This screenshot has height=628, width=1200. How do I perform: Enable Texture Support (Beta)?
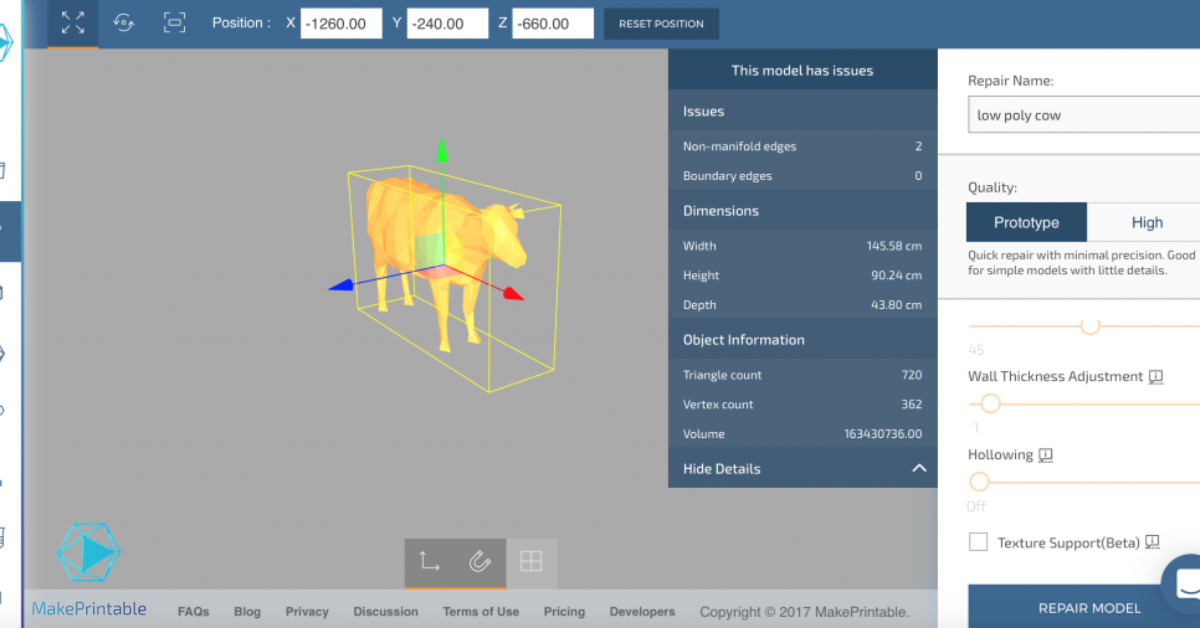pyautogui.click(x=977, y=541)
